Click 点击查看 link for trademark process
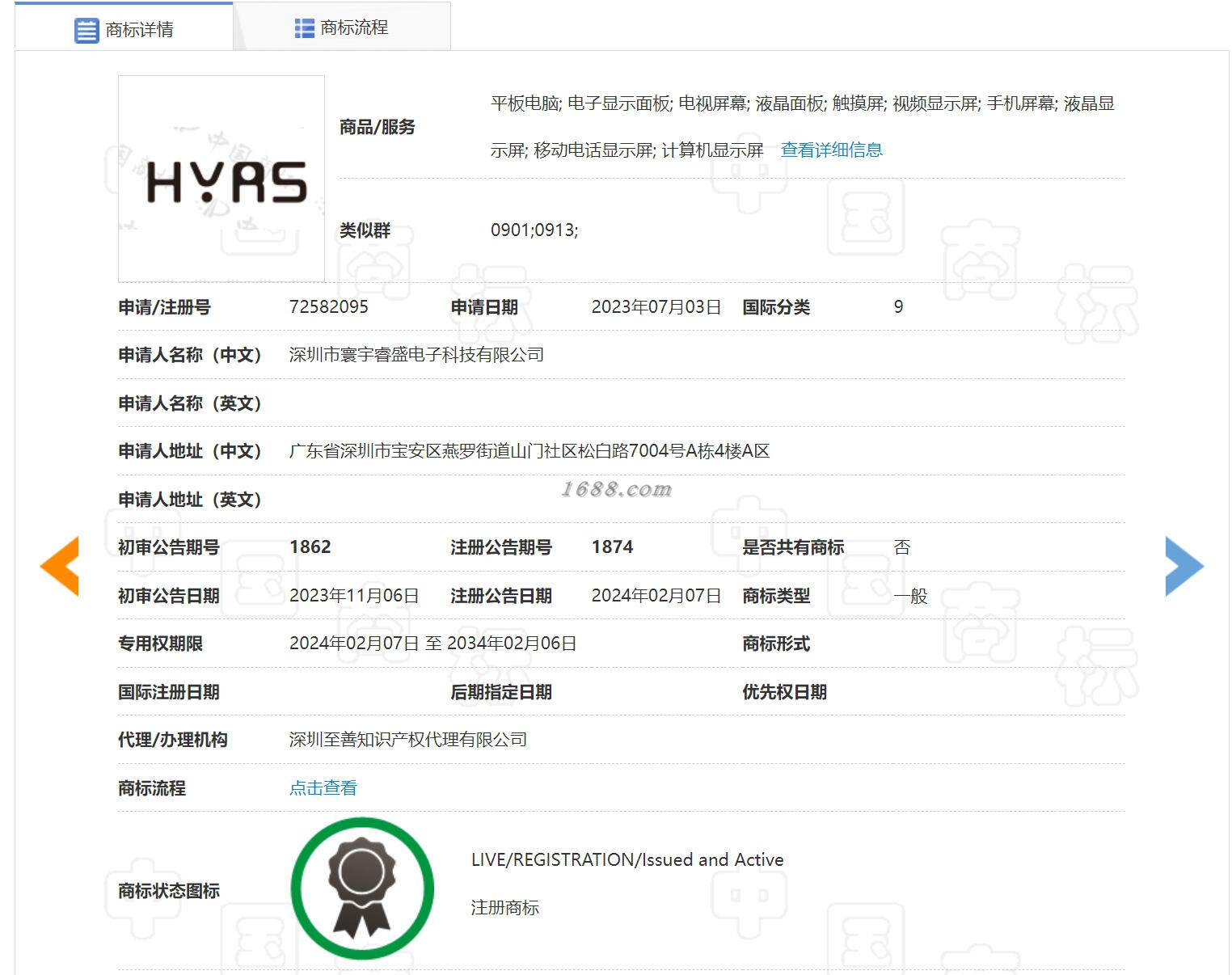 [x=323, y=787]
